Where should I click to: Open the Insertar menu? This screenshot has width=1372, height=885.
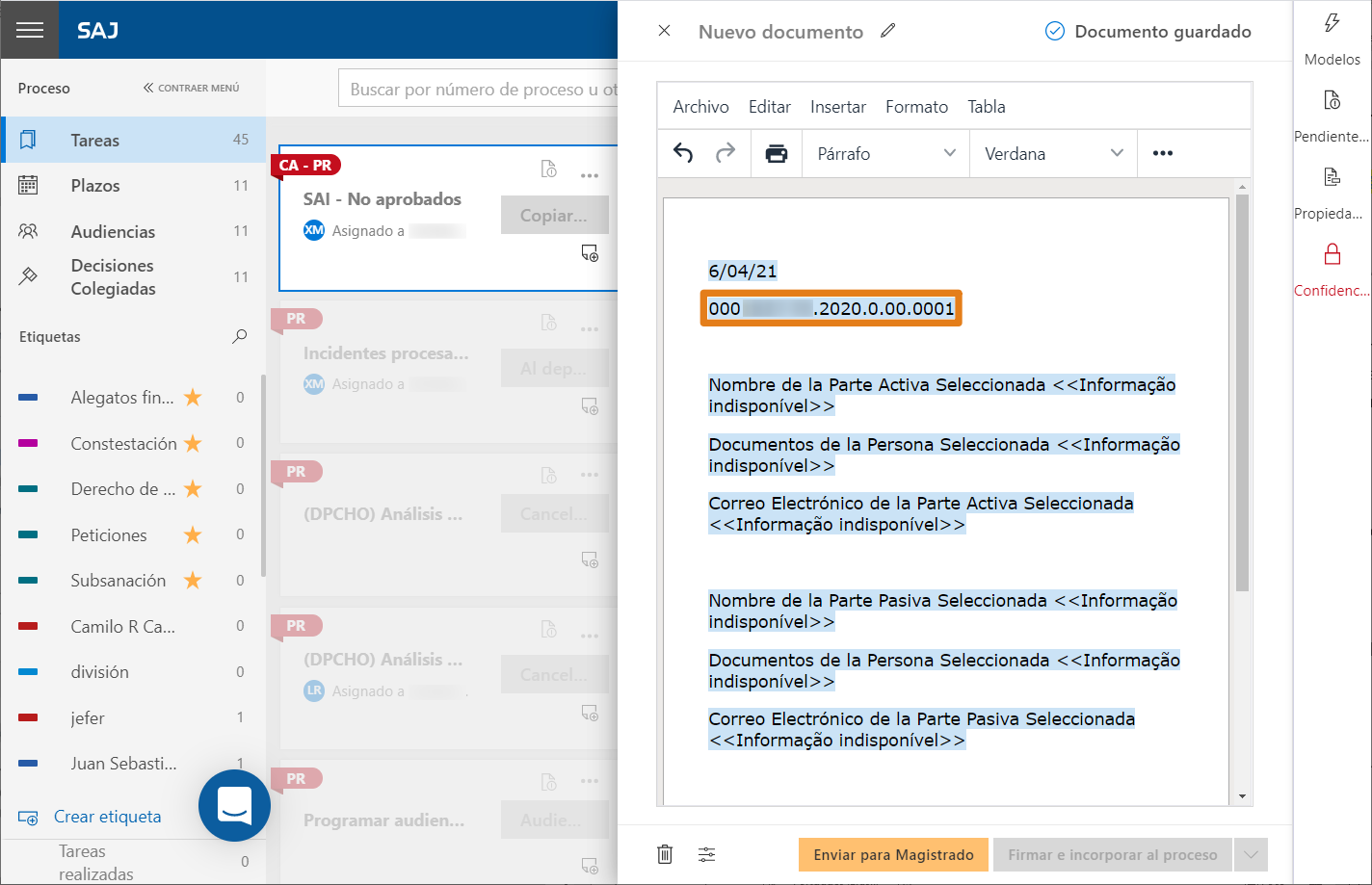838,107
